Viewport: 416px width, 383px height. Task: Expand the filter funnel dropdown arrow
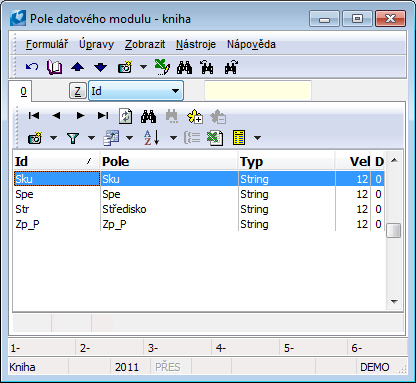(x=91, y=138)
